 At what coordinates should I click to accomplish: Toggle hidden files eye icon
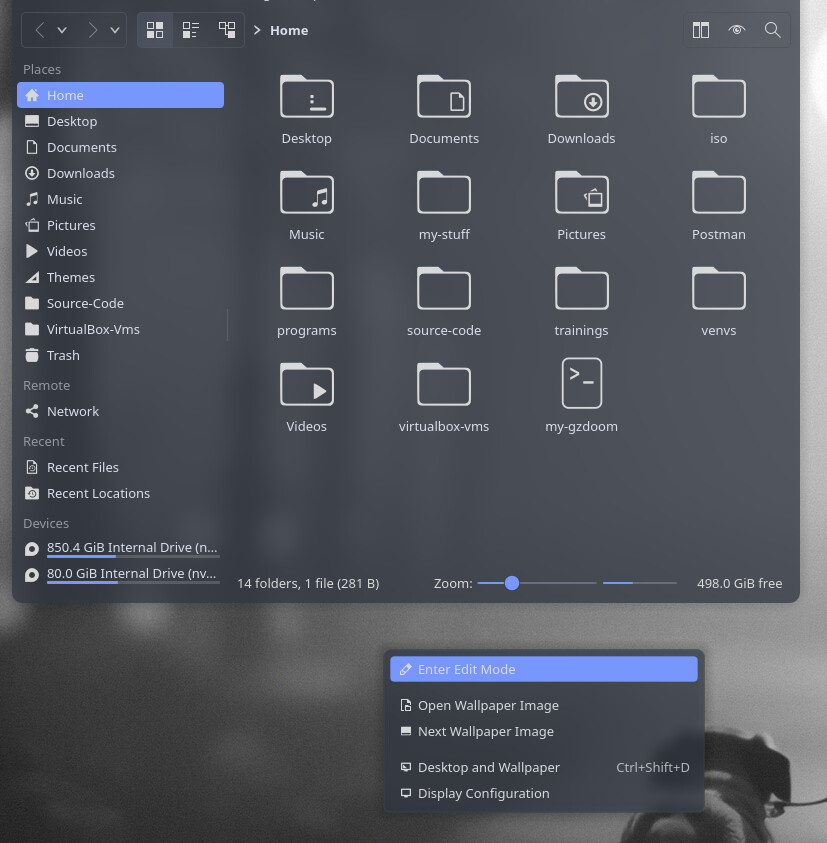[737, 30]
